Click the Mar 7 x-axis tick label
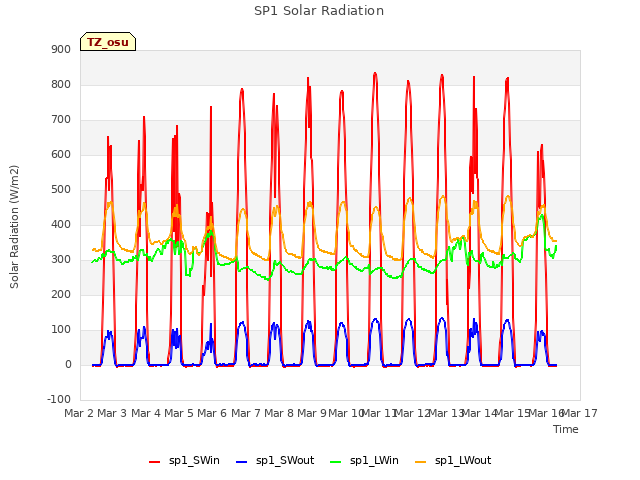The height and width of the screenshot is (480, 640). point(246,413)
